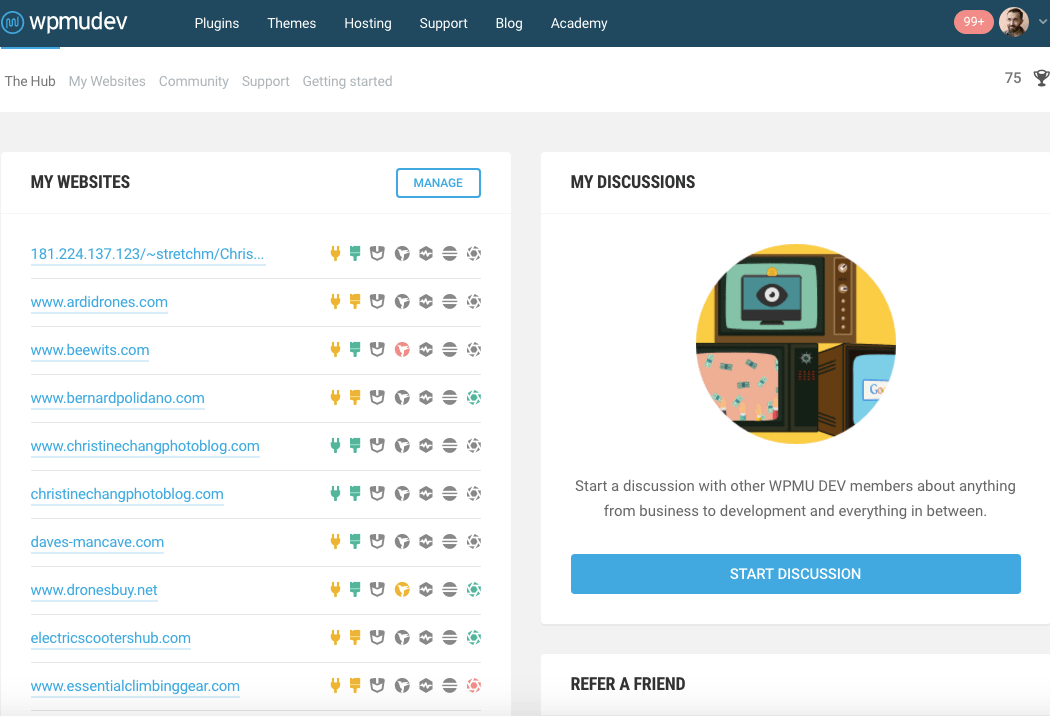
Task: Click the retro TV discussions illustration
Action: point(796,344)
